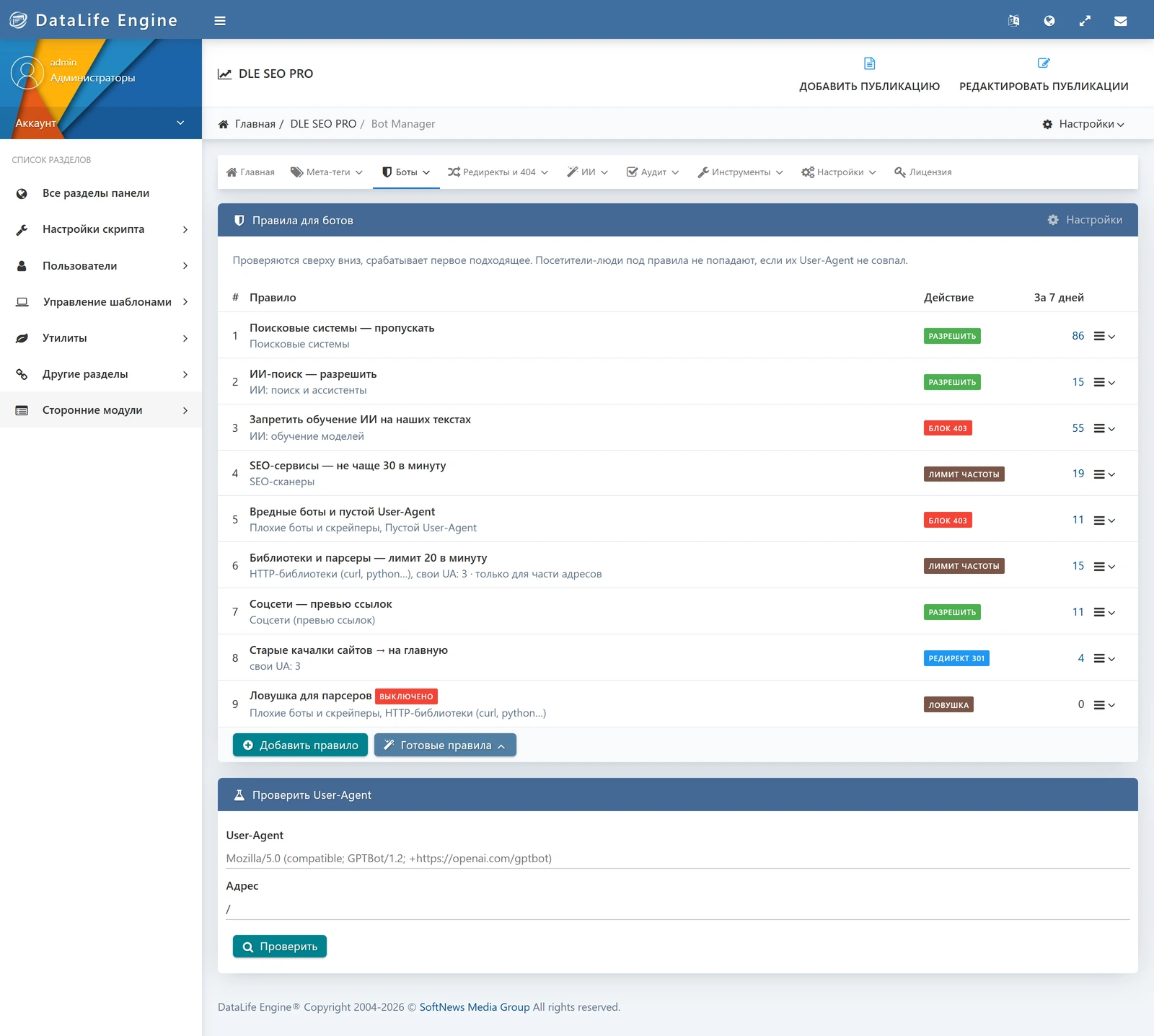Open the Лицензия tab

923,172
